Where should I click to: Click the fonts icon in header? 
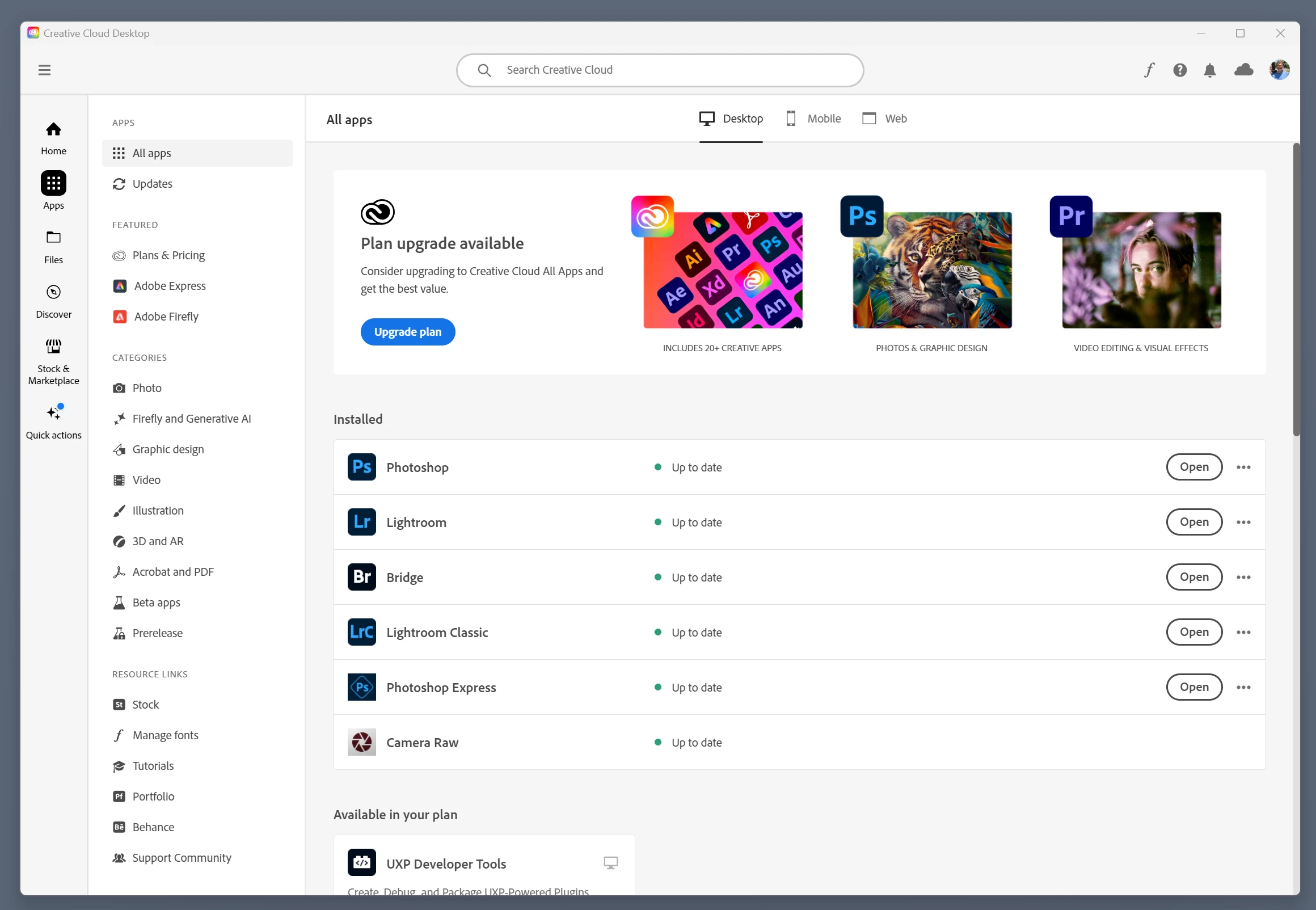pyautogui.click(x=1149, y=70)
